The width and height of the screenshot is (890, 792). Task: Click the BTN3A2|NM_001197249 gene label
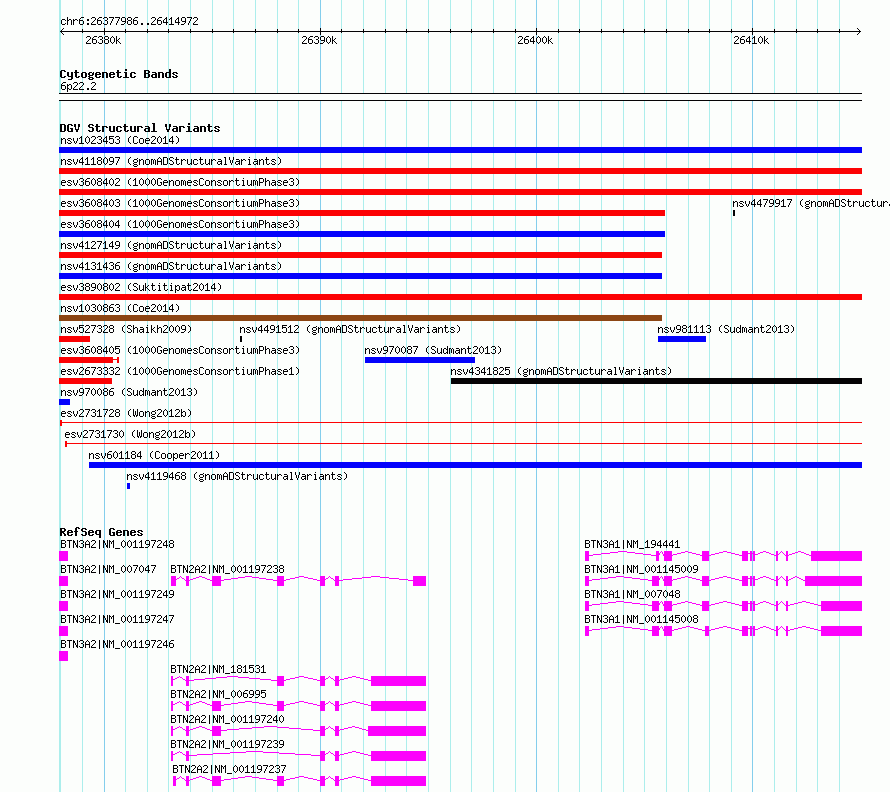pyautogui.click(x=117, y=594)
